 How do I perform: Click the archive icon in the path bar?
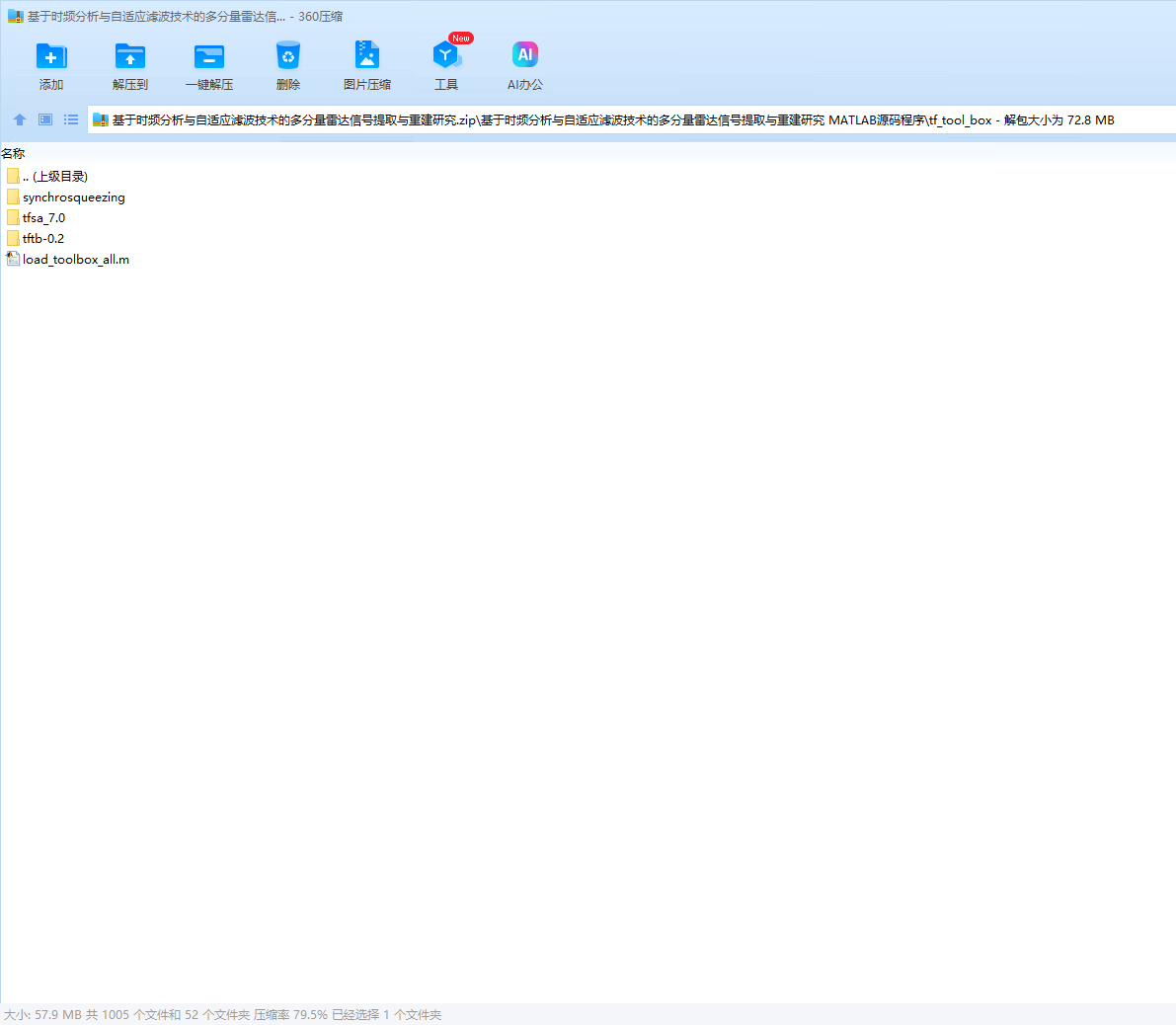101,119
